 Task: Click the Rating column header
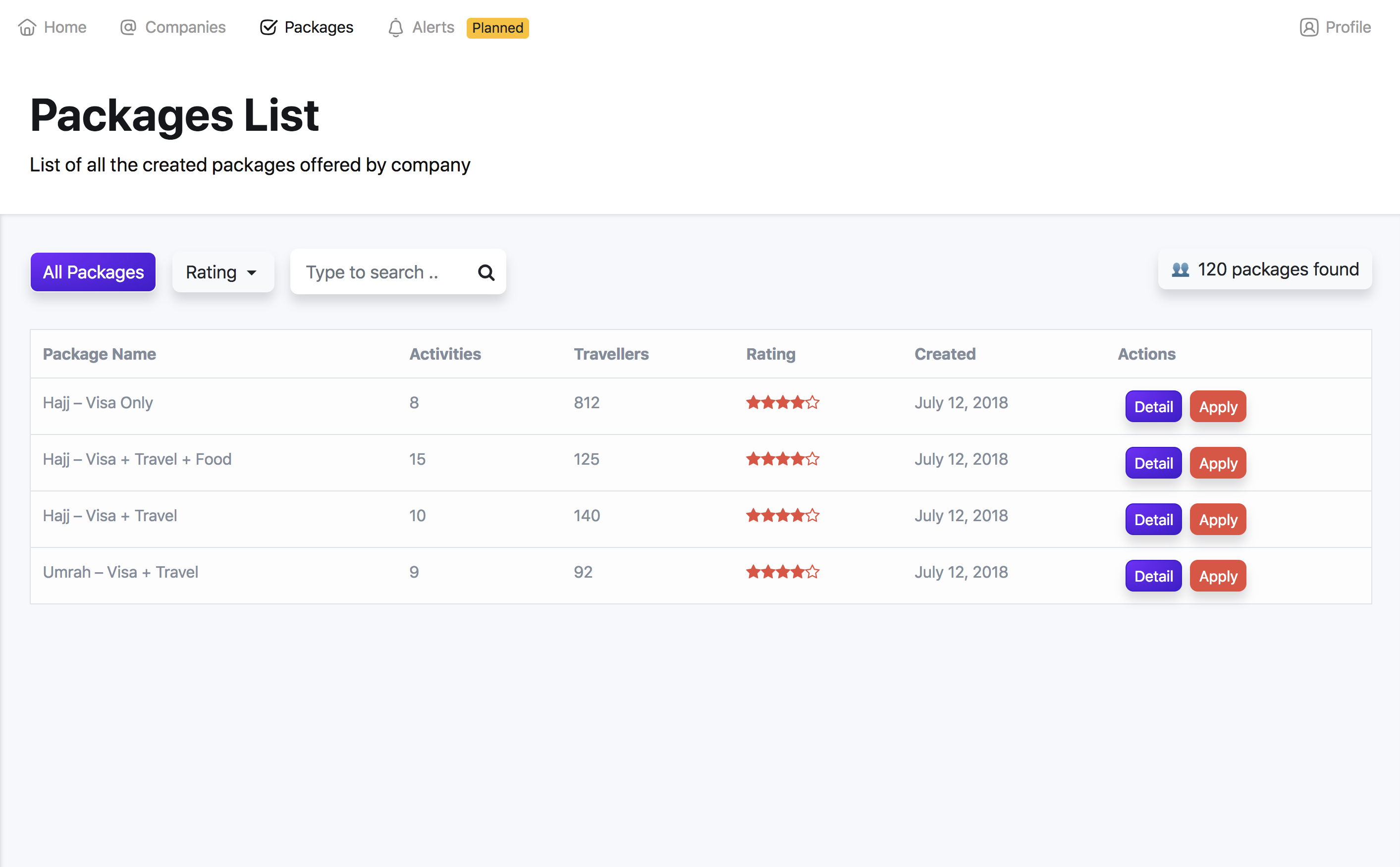click(770, 354)
